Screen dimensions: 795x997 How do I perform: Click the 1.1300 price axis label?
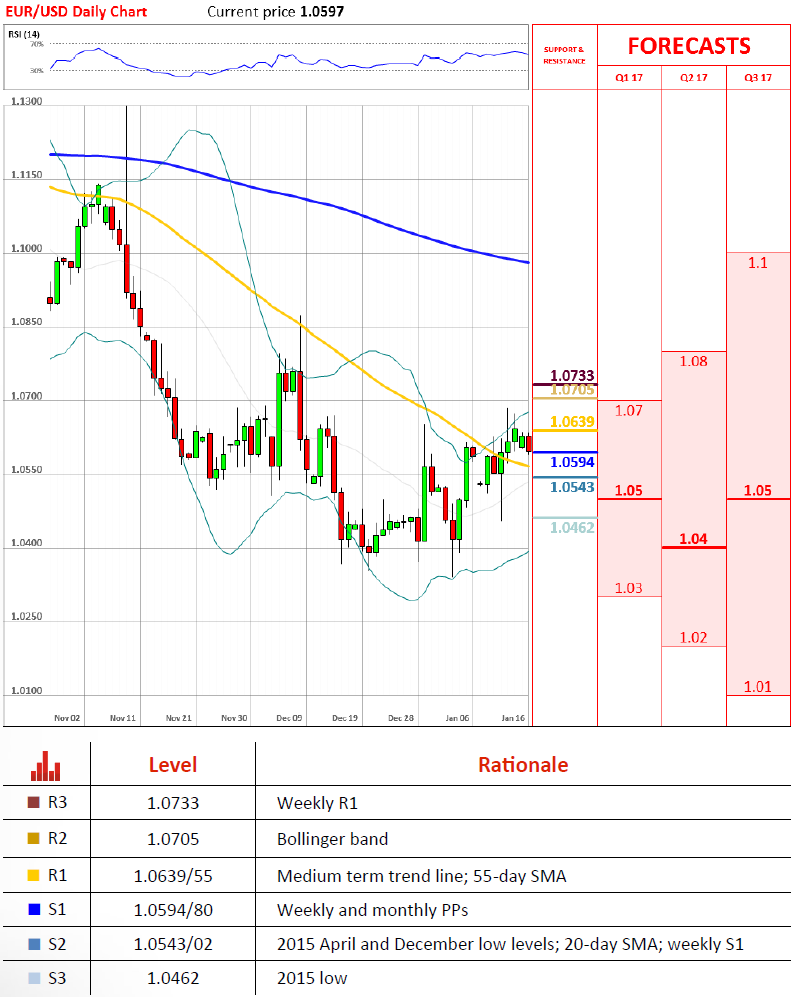pyautogui.click(x=27, y=101)
